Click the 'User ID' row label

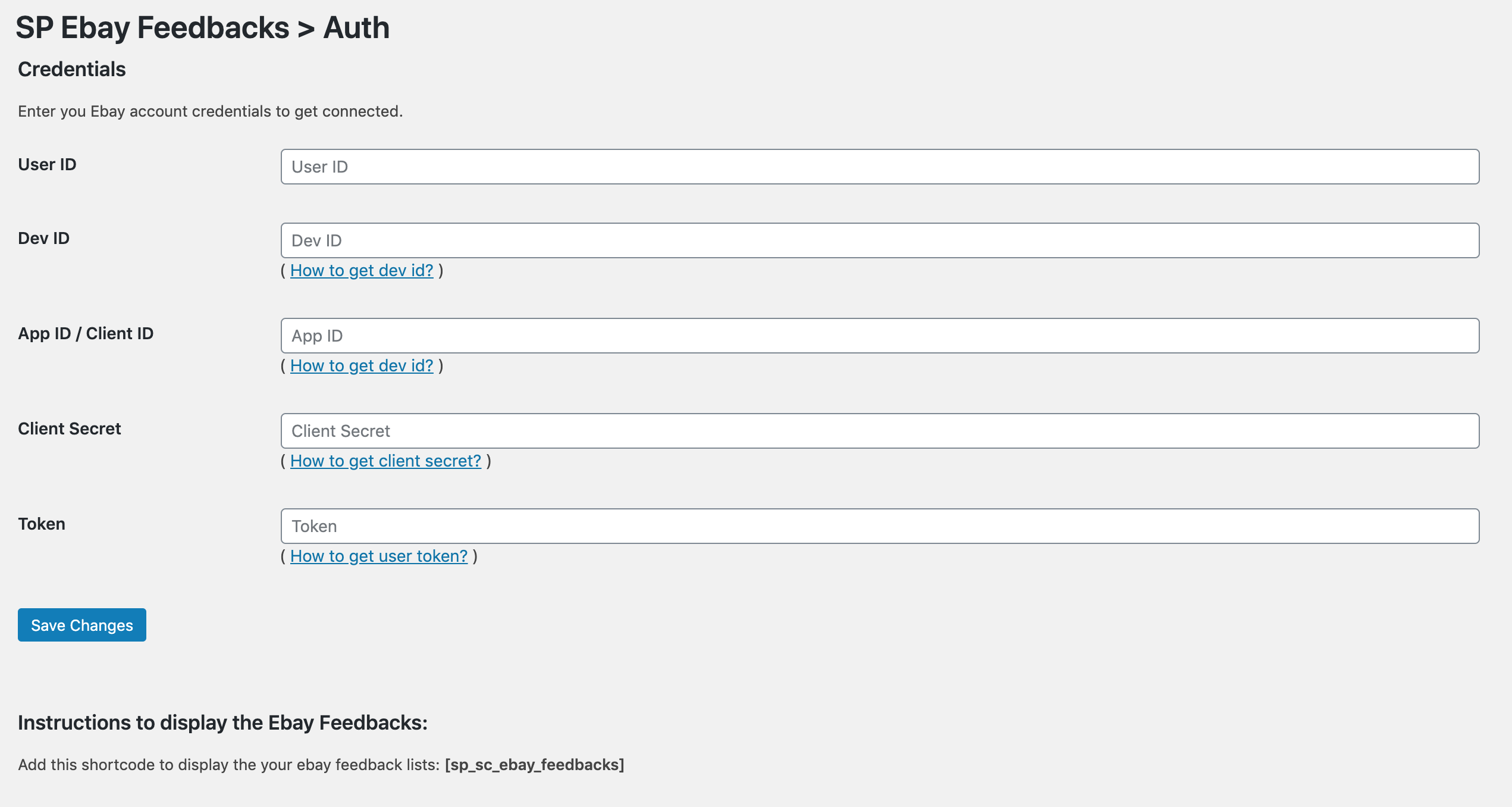[x=47, y=165]
